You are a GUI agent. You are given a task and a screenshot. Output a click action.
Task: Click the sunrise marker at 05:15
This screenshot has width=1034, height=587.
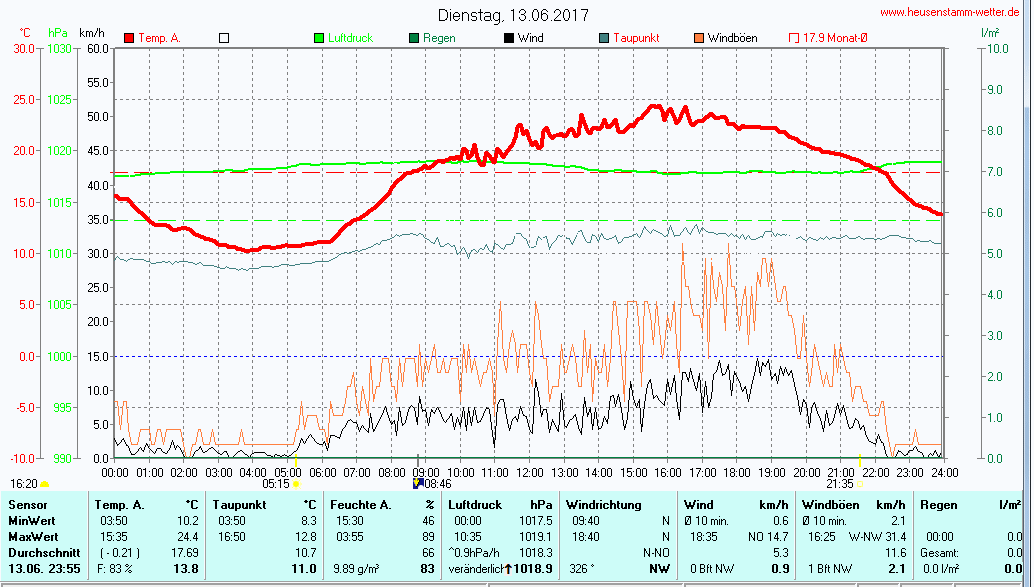297,484
